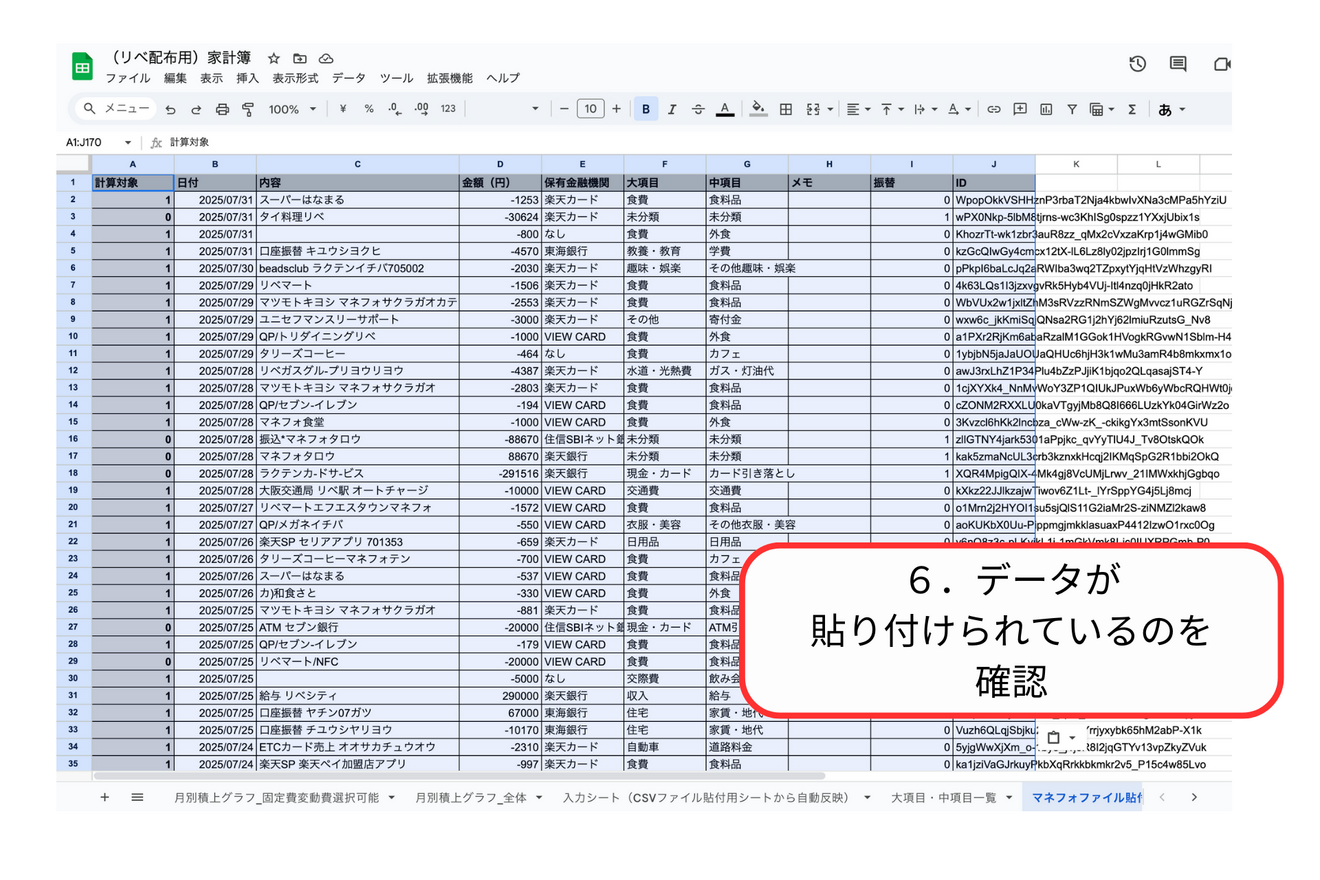
Task: Insert a chart
Action: (x=1046, y=109)
